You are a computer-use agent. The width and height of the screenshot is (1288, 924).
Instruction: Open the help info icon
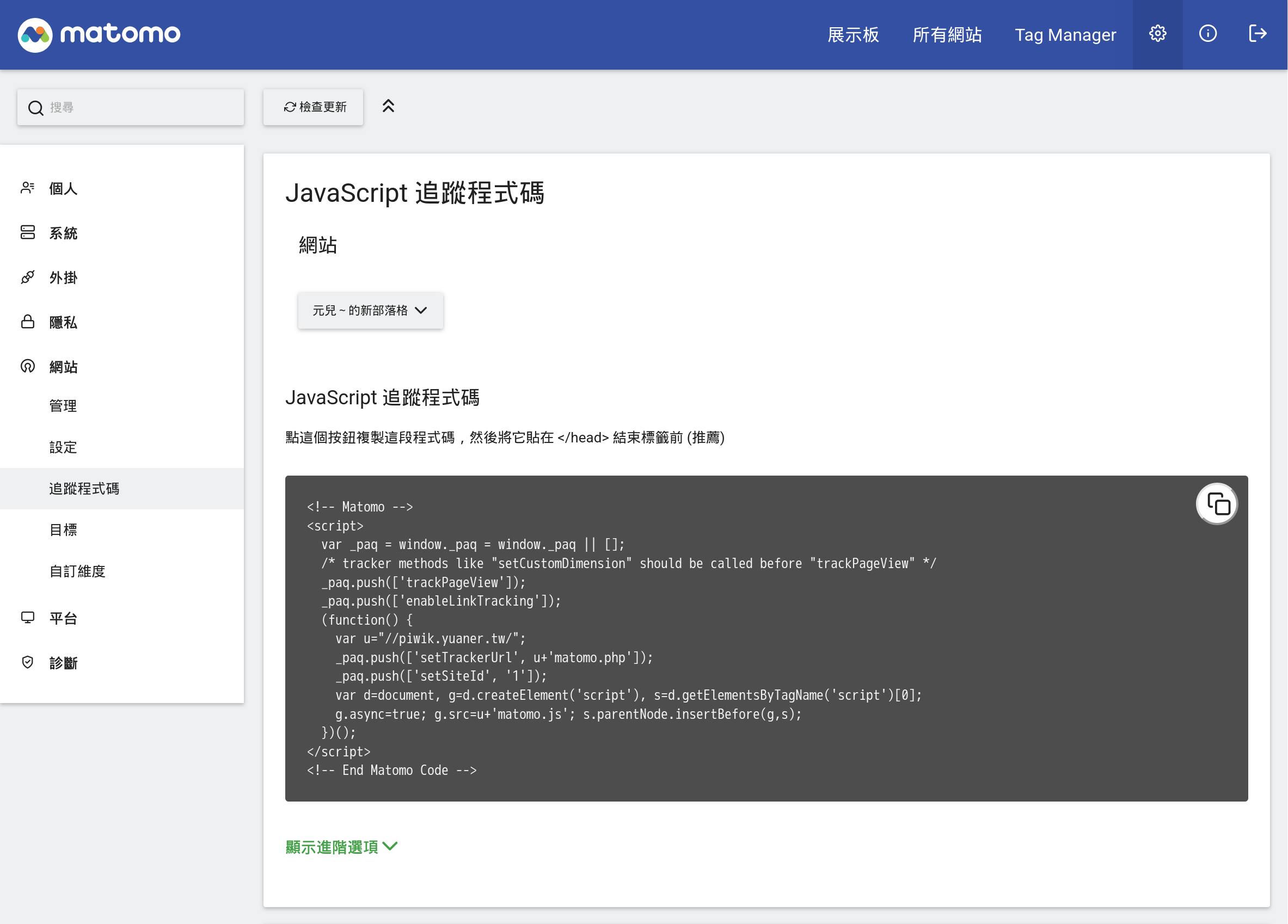click(1207, 34)
